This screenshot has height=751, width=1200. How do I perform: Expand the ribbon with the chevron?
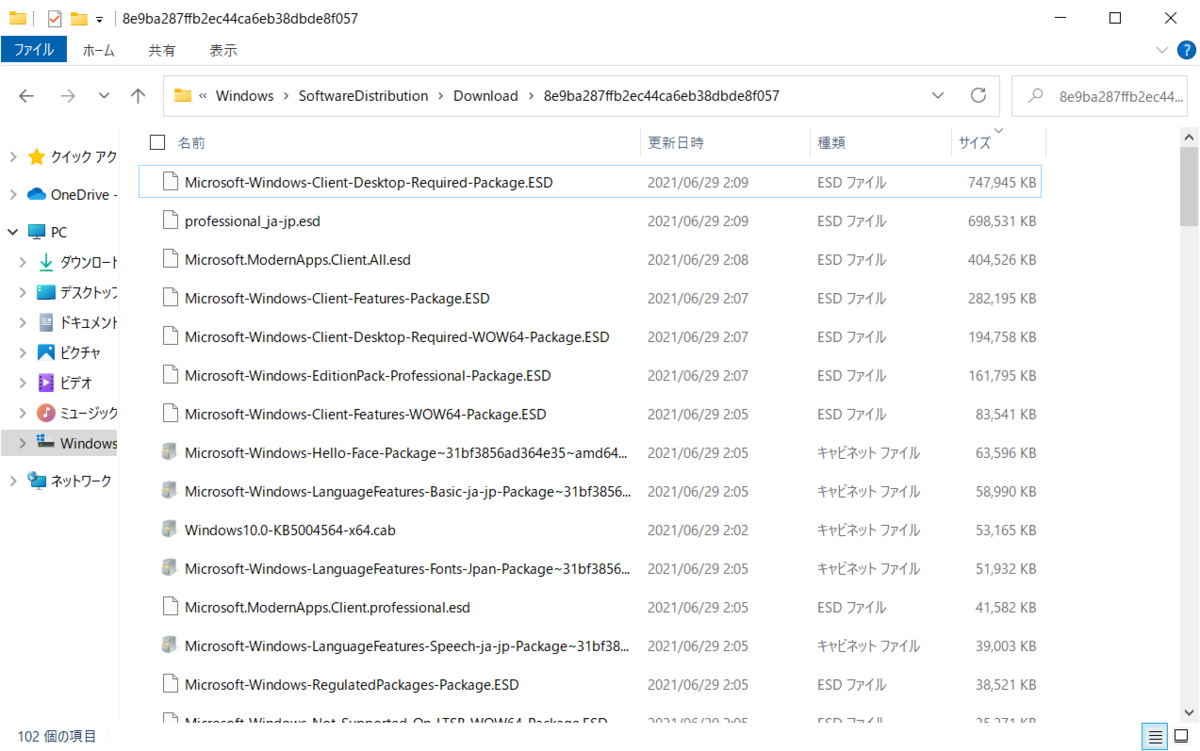pyautogui.click(x=1161, y=50)
